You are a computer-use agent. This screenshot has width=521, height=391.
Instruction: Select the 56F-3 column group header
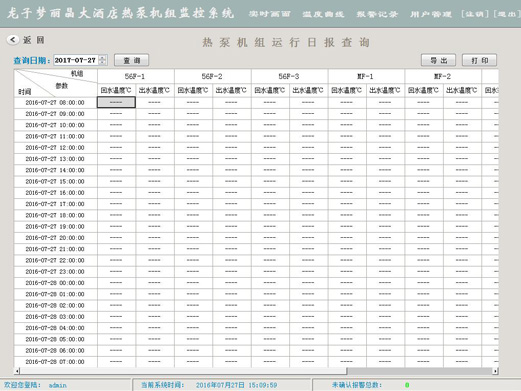(289, 76)
